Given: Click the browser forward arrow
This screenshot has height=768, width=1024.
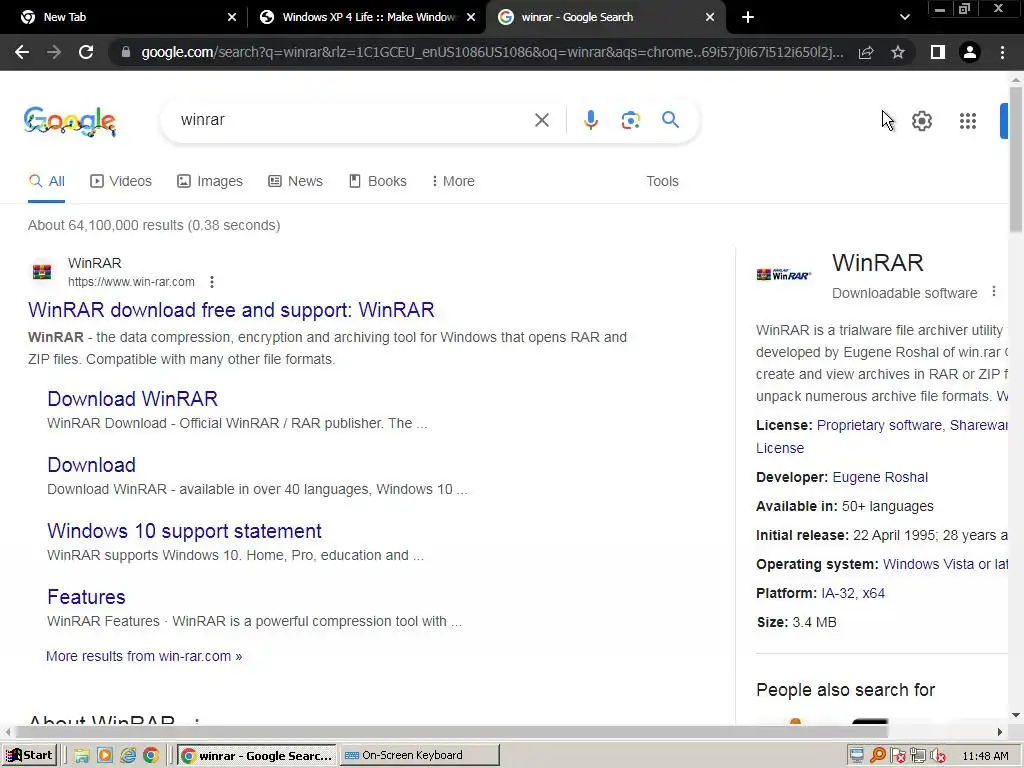Looking at the screenshot, I should pyautogui.click(x=54, y=52).
